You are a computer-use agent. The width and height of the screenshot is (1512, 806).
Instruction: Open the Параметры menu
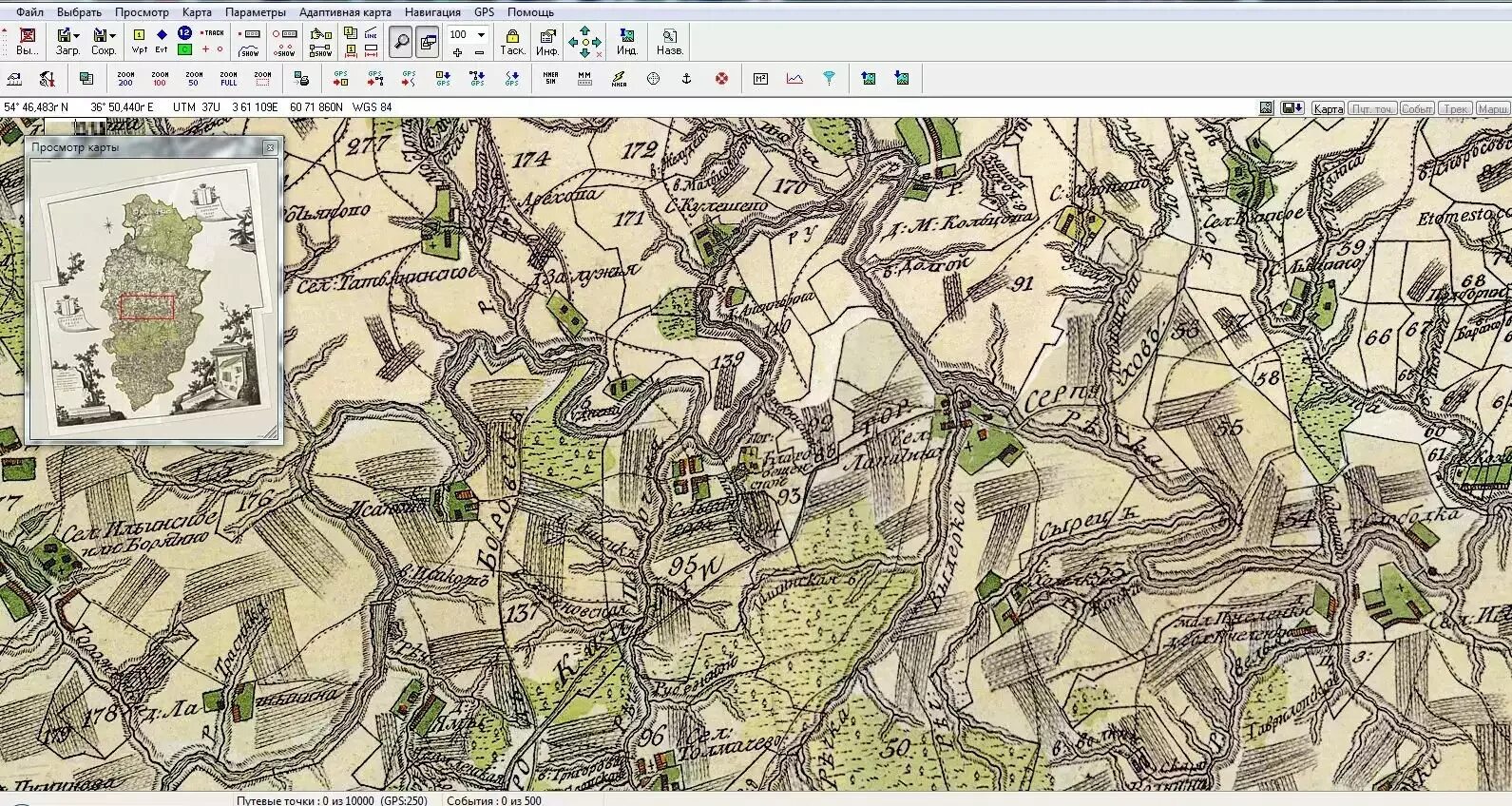pyautogui.click(x=256, y=12)
